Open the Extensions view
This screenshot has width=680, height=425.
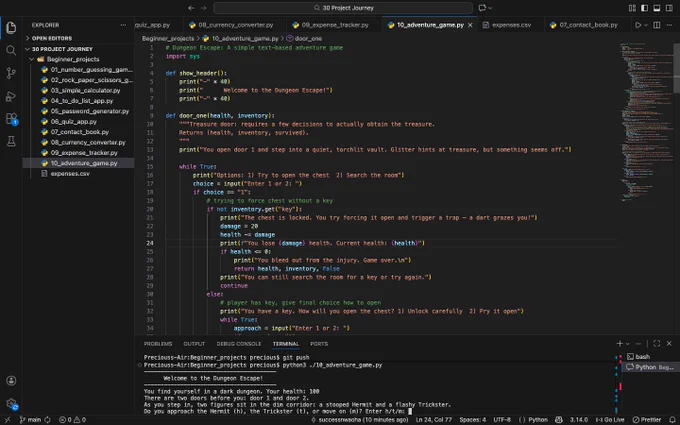click(x=11, y=118)
